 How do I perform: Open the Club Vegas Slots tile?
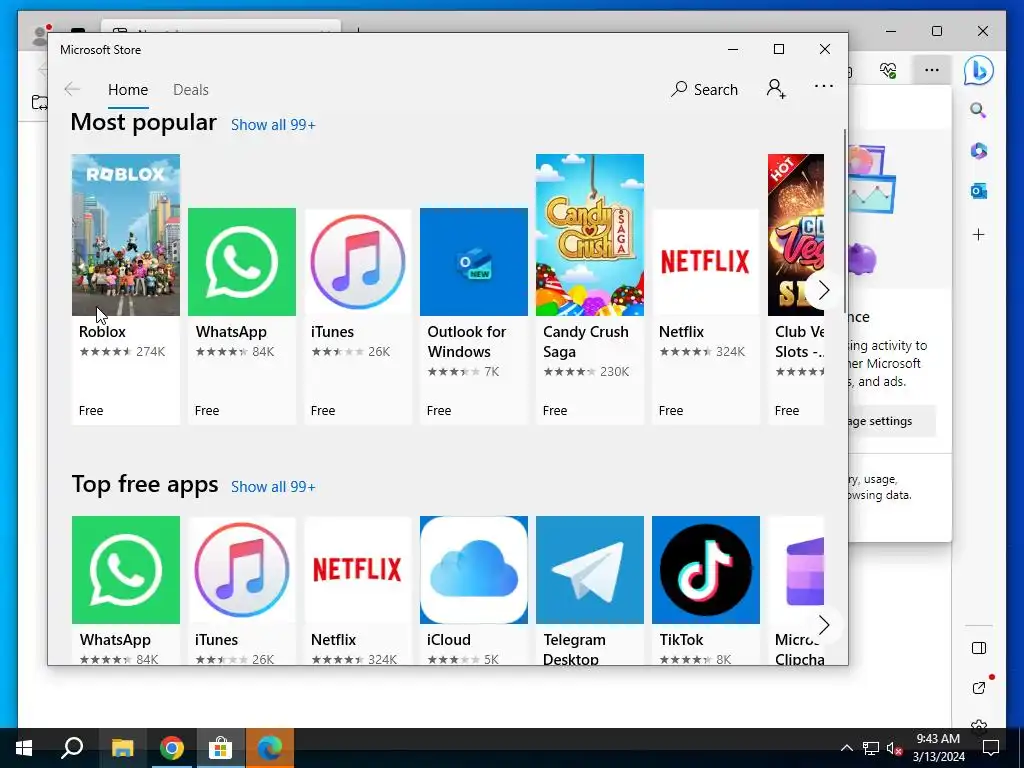[796, 289]
